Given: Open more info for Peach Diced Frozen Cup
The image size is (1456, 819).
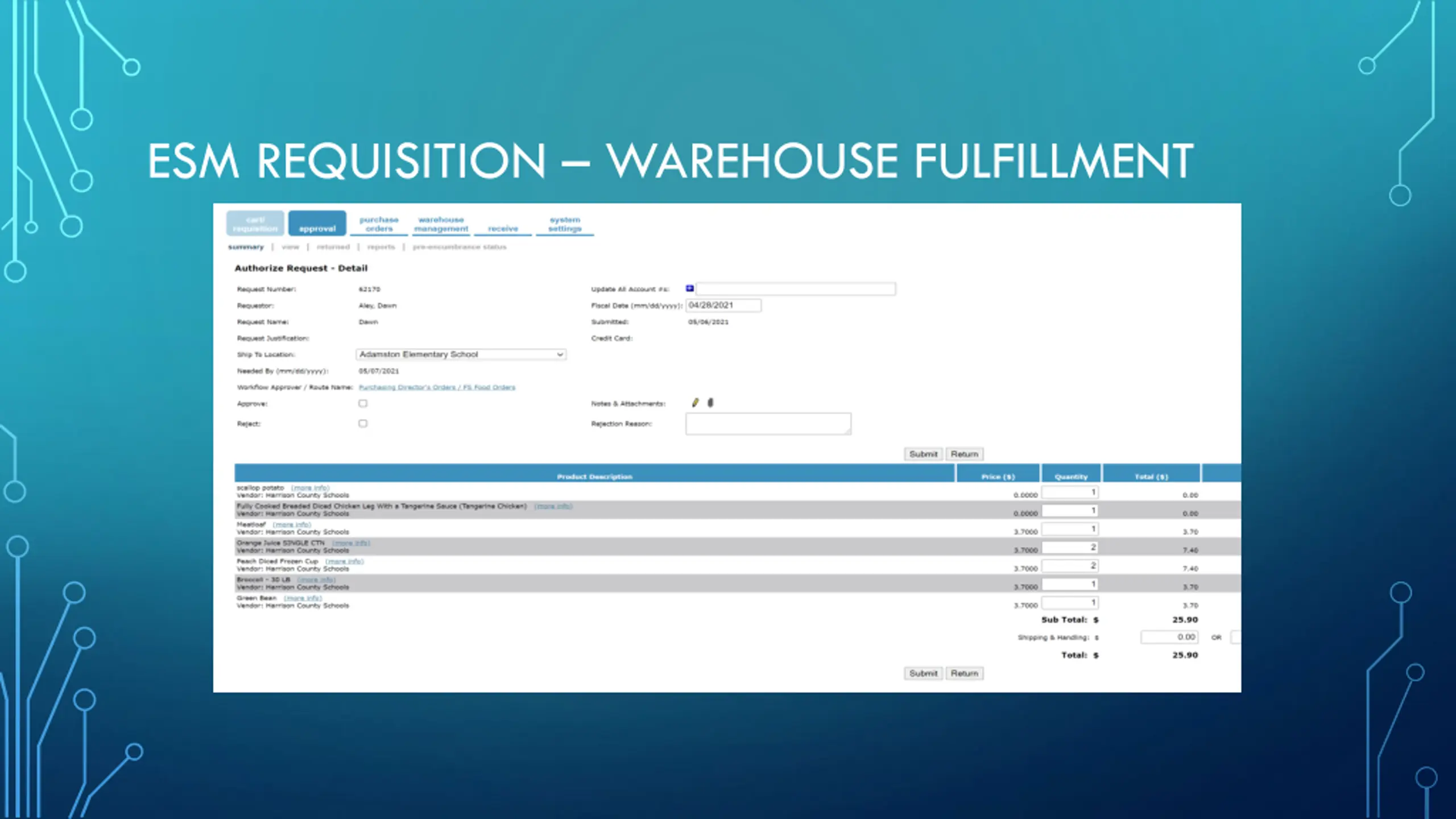Looking at the screenshot, I should pos(345,561).
